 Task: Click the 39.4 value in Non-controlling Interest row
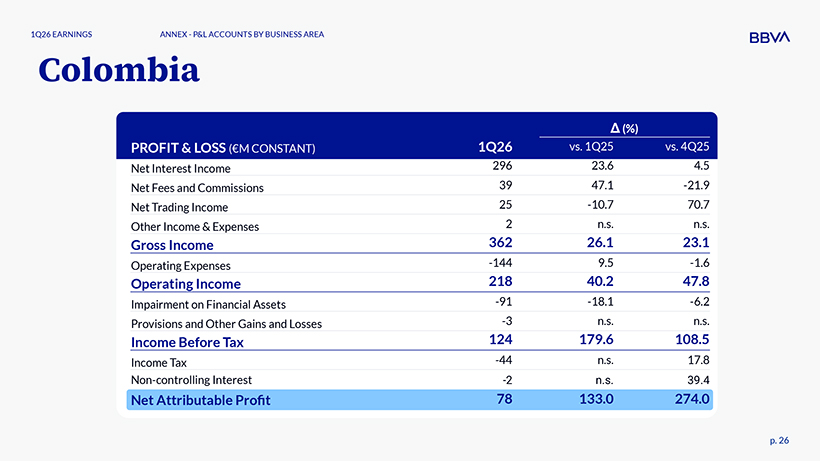coord(698,379)
